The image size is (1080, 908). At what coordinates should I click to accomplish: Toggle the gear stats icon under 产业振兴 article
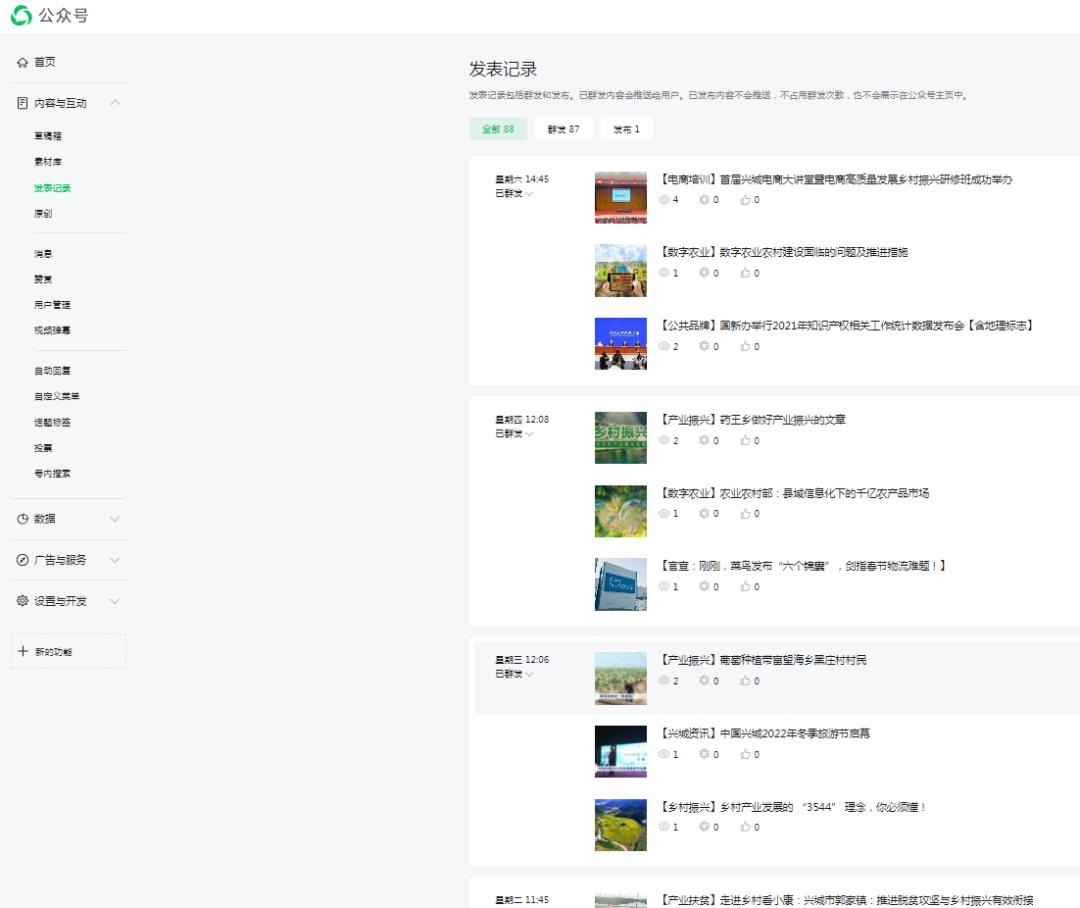[x=705, y=440]
